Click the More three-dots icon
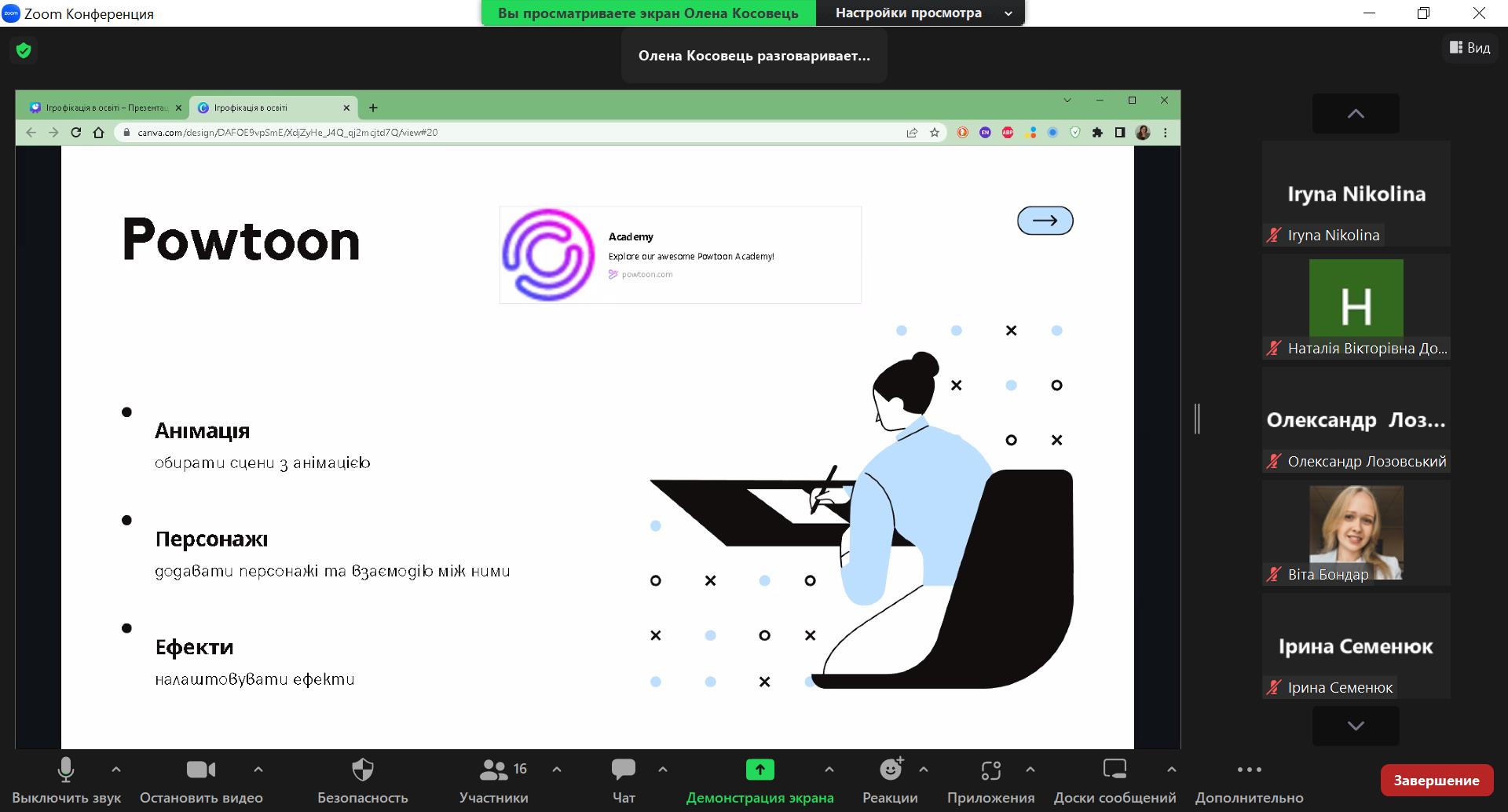 (x=1249, y=770)
